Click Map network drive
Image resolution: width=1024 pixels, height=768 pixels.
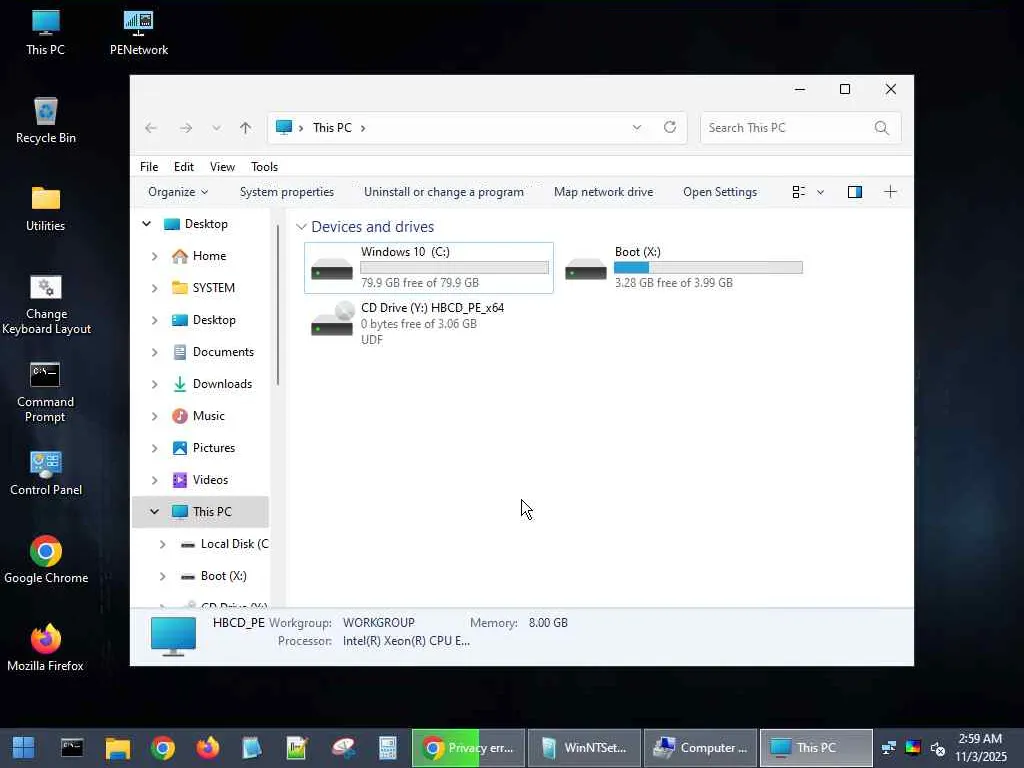pyautogui.click(x=603, y=192)
